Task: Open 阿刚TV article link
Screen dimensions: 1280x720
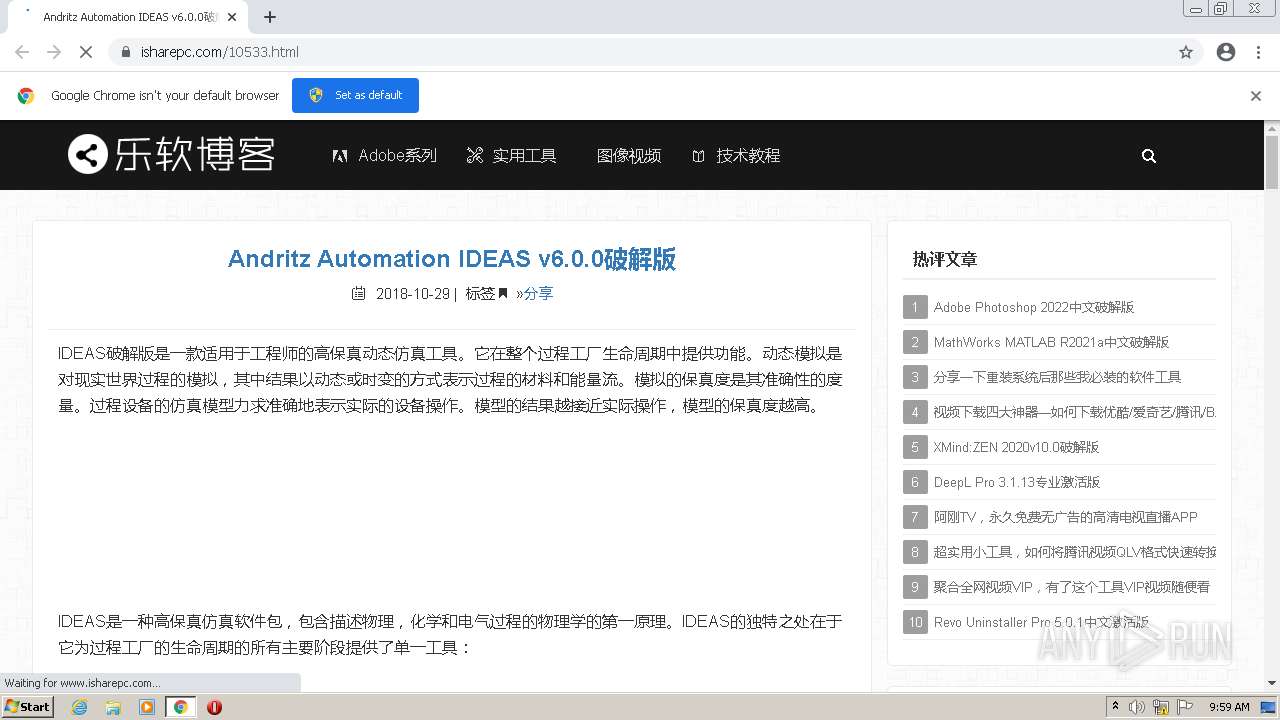Action: point(1065,517)
